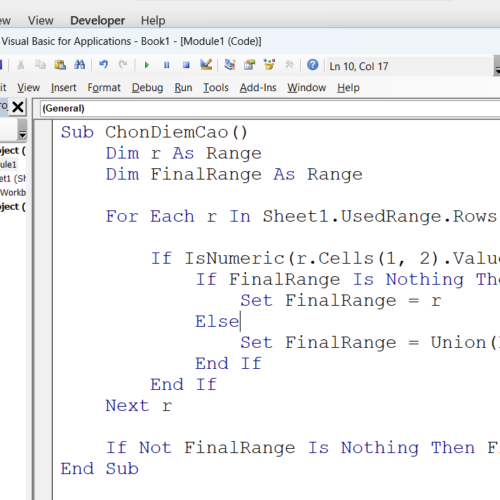Image resolution: width=500 pixels, height=500 pixels.
Task: Open the Debug menu
Action: point(147,88)
